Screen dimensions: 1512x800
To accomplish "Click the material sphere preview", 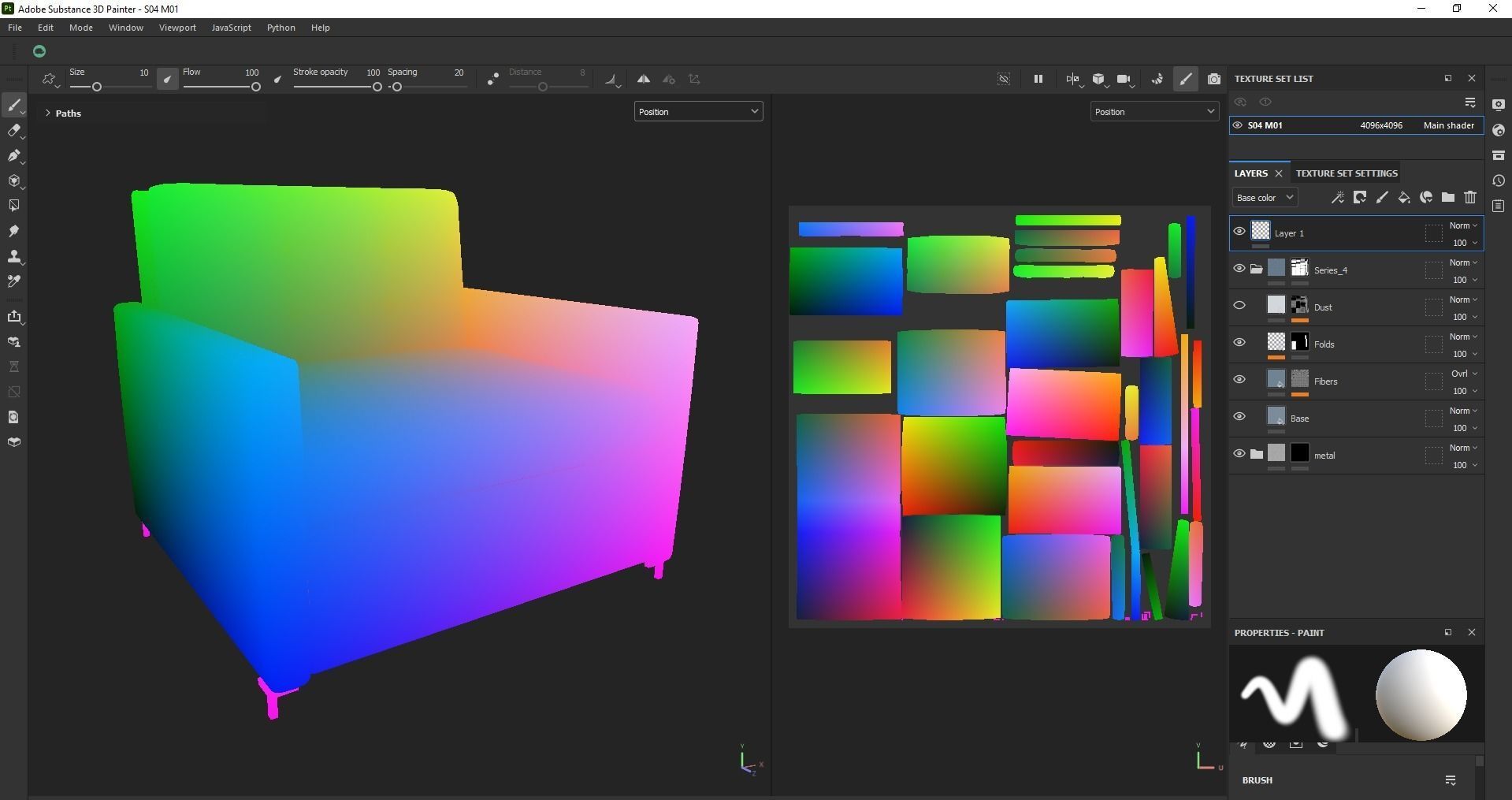I will coord(1421,695).
